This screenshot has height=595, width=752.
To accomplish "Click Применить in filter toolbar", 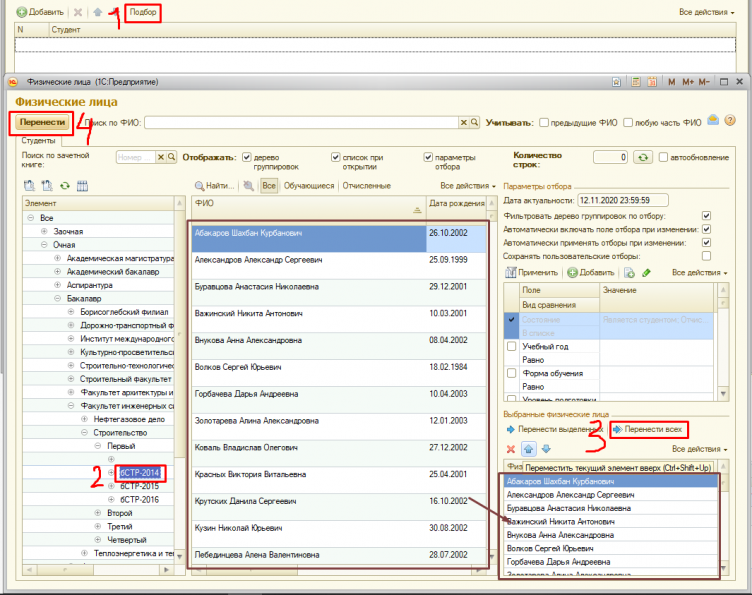I will click(x=532, y=273).
